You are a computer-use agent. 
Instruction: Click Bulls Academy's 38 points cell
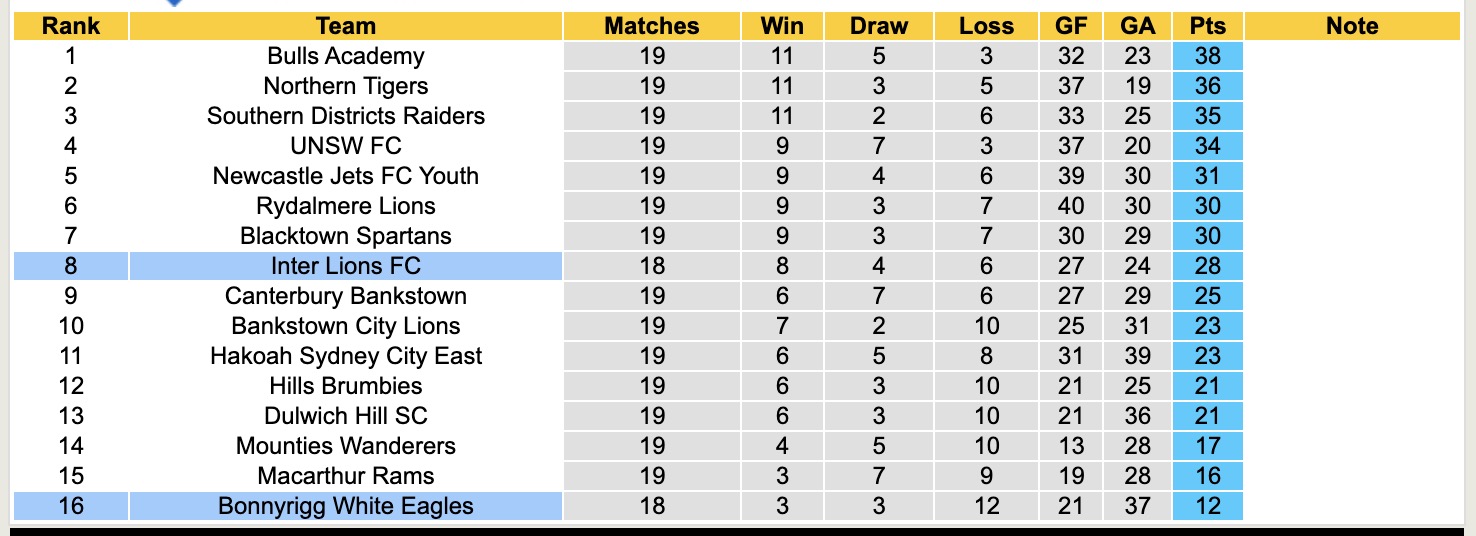tap(1208, 56)
